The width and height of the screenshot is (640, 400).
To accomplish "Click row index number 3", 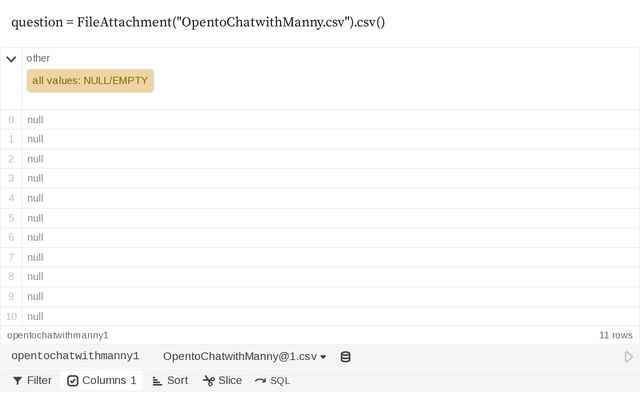I will 11,178.
